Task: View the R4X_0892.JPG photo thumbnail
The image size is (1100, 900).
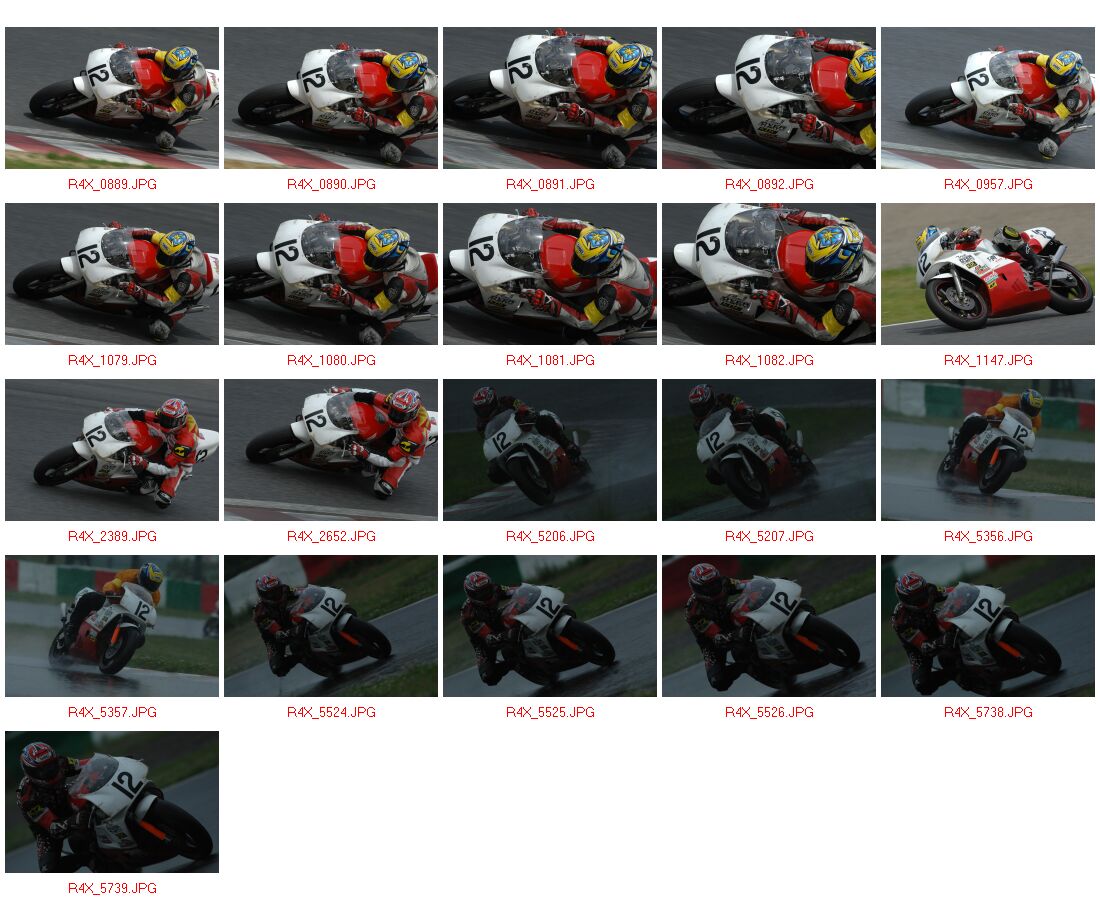Action: point(768,98)
